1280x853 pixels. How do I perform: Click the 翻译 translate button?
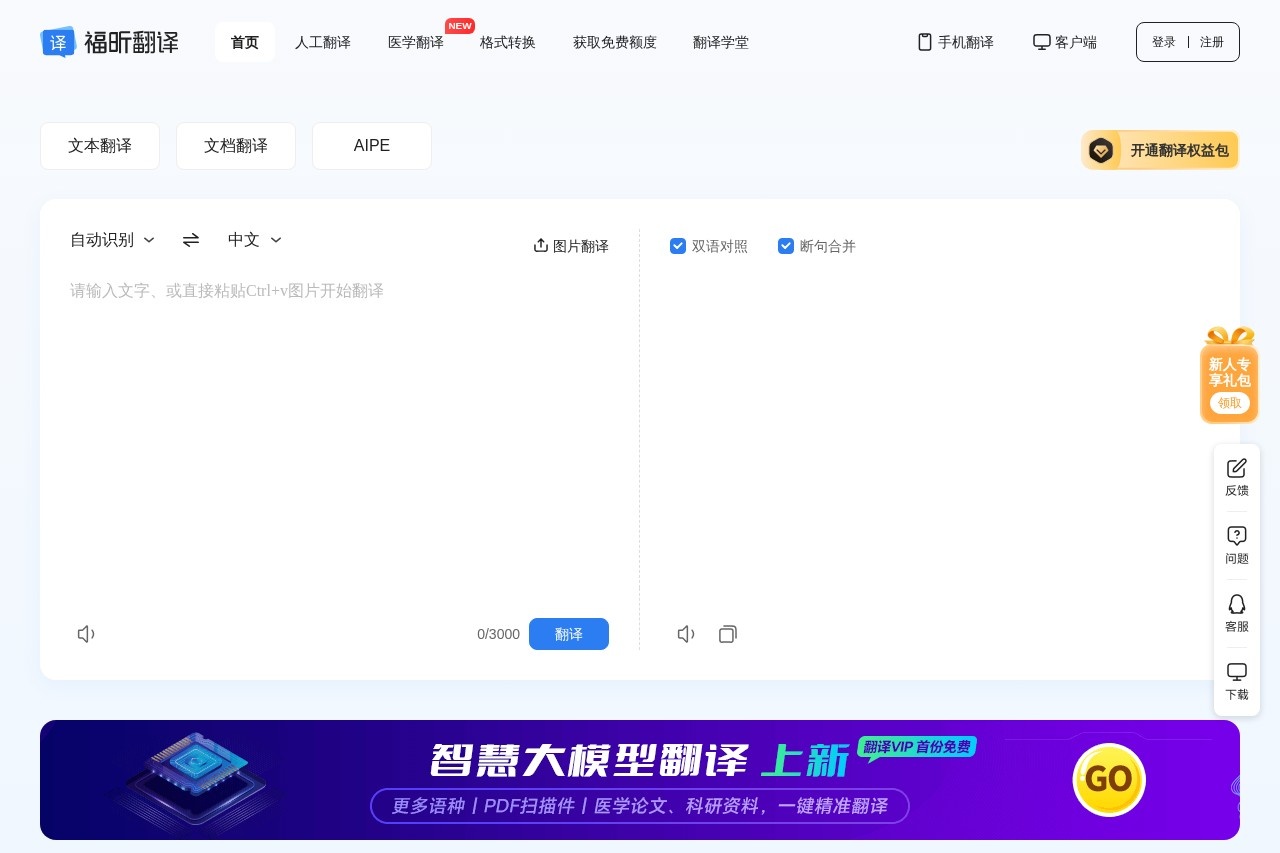pos(569,634)
